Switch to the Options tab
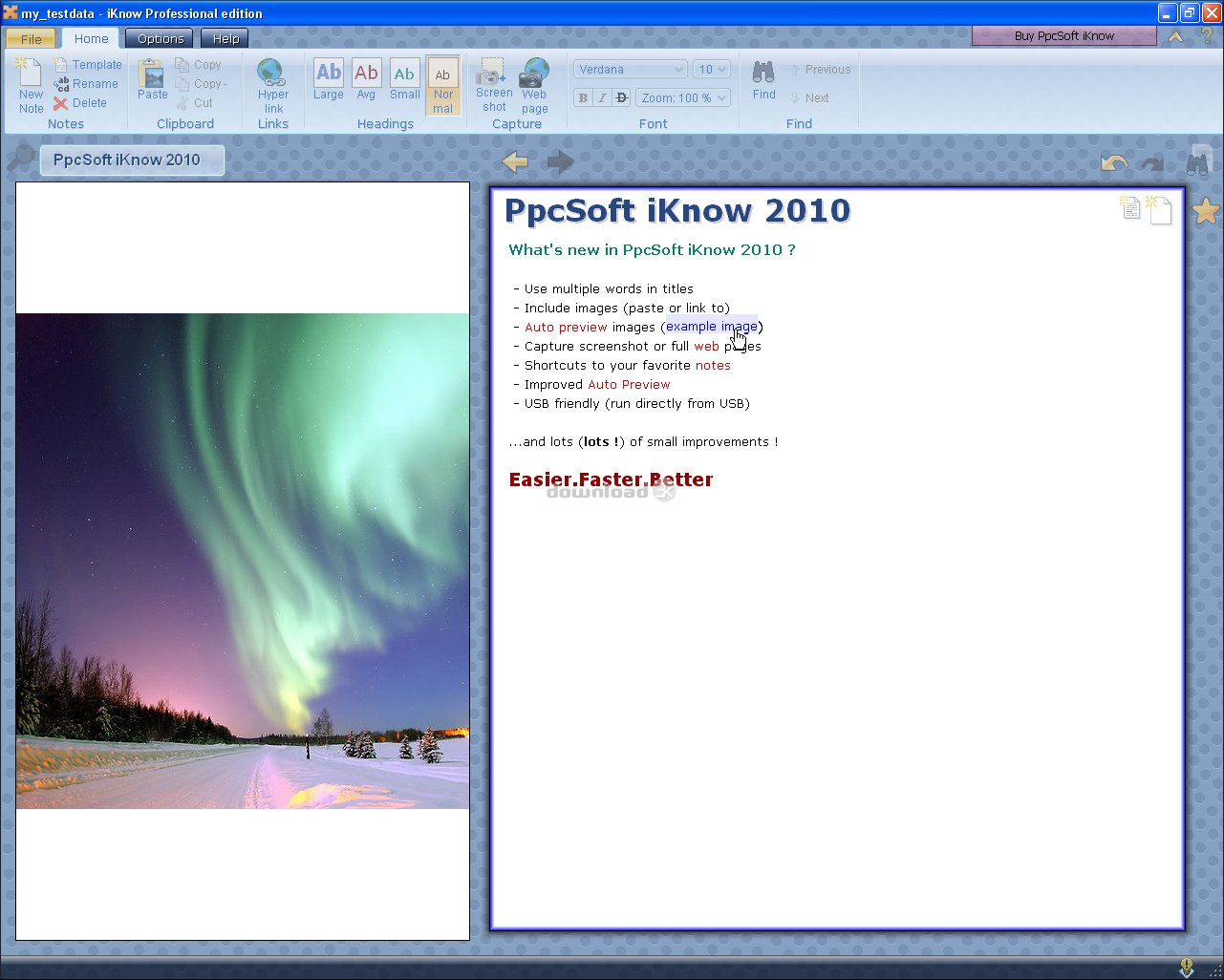Image resolution: width=1224 pixels, height=980 pixels. pyautogui.click(x=160, y=38)
